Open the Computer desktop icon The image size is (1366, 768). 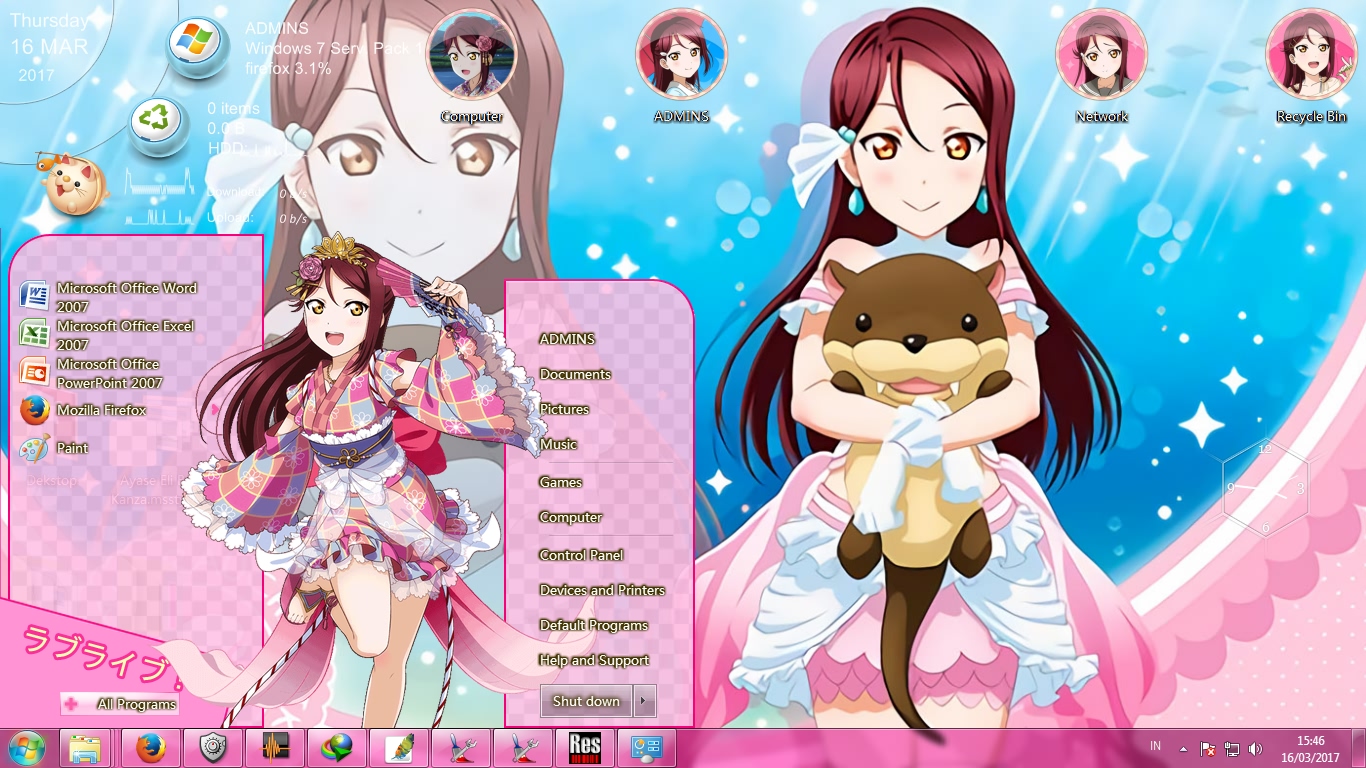pos(472,67)
